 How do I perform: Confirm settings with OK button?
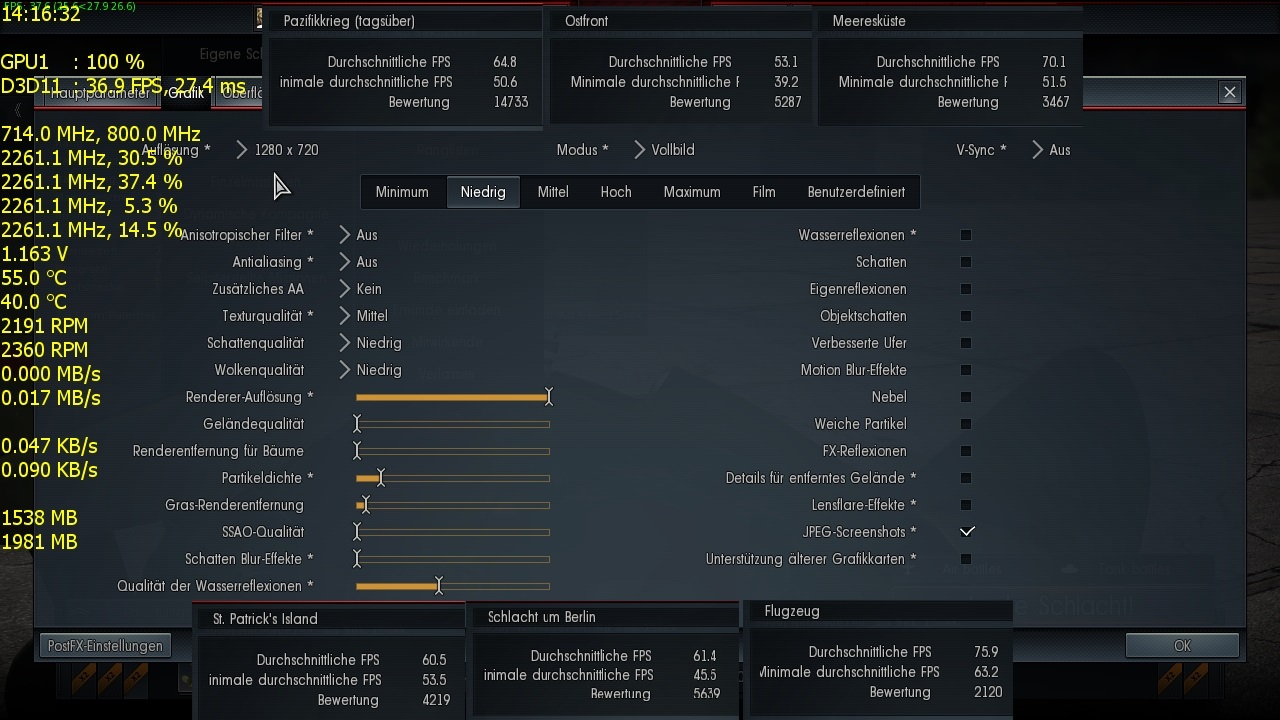click(1182, 646)
